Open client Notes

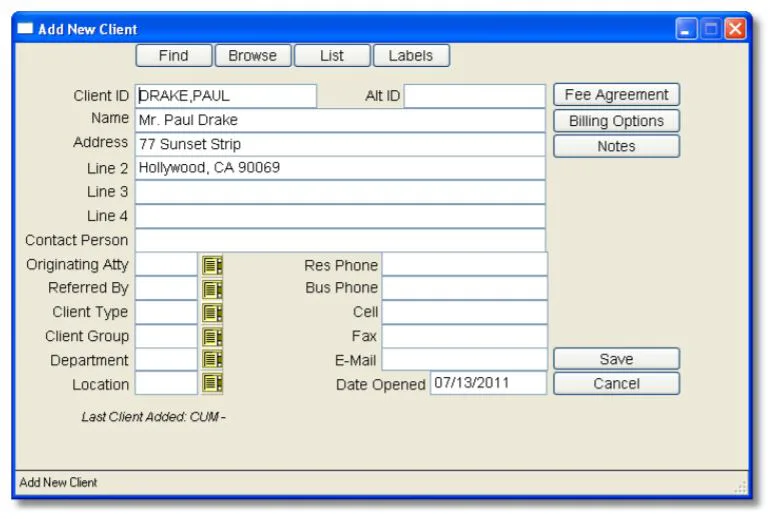[x=616, y=146]
